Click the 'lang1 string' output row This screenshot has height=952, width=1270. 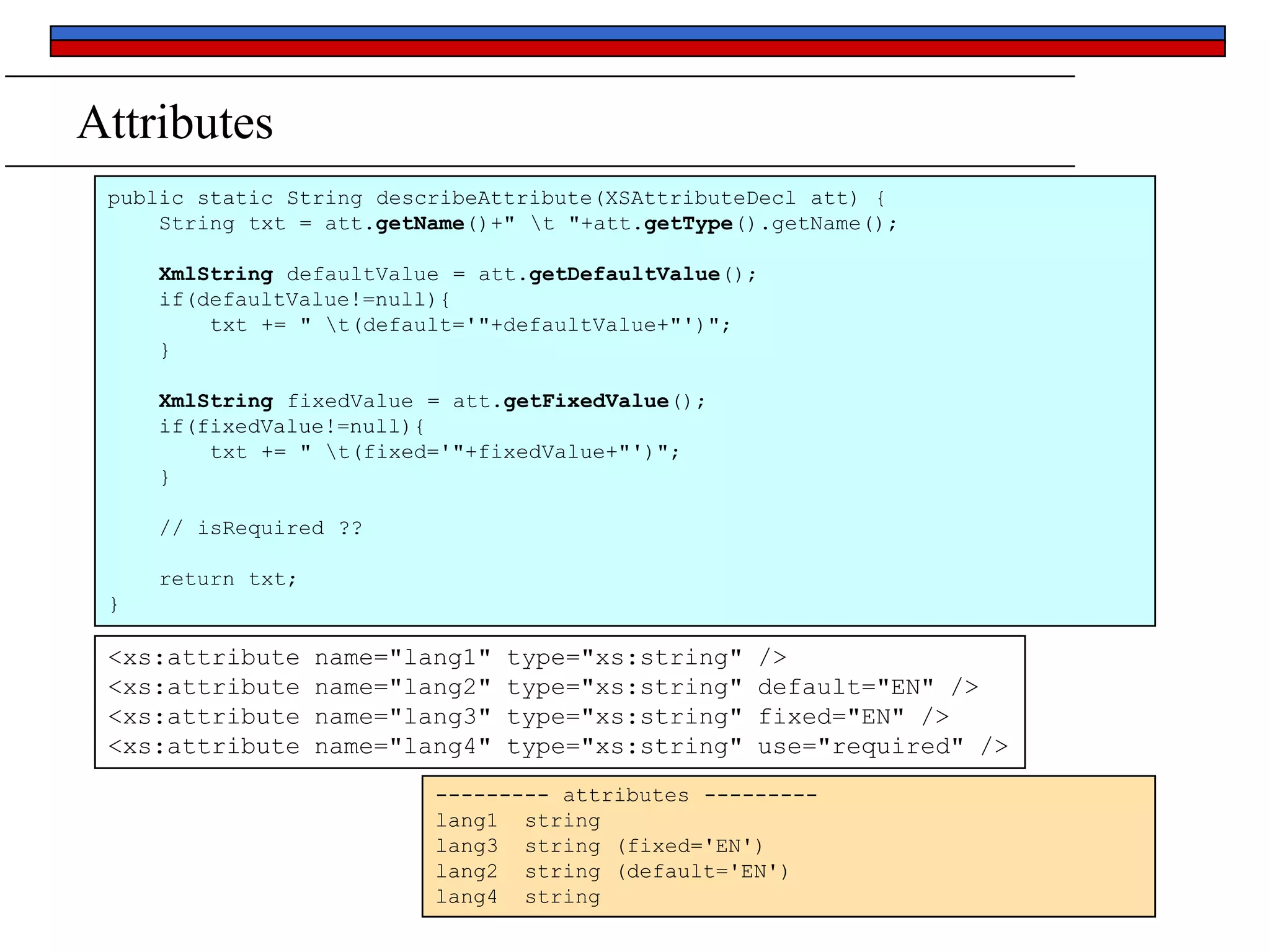tap(518, 821)
